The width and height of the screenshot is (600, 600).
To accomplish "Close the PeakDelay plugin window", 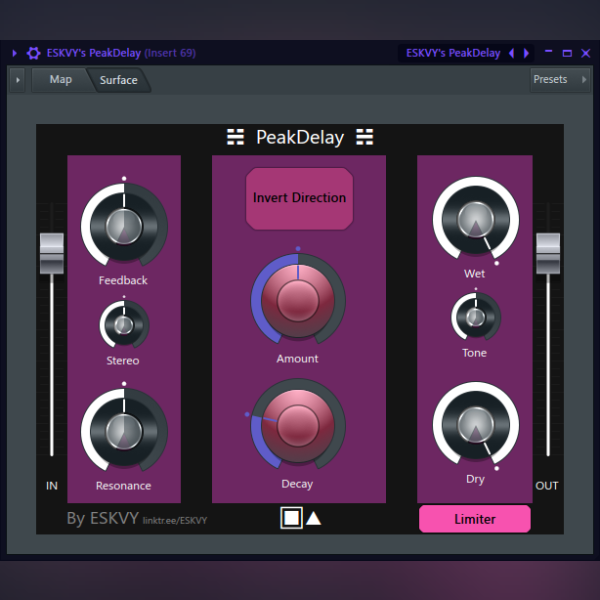I will 585,53.
